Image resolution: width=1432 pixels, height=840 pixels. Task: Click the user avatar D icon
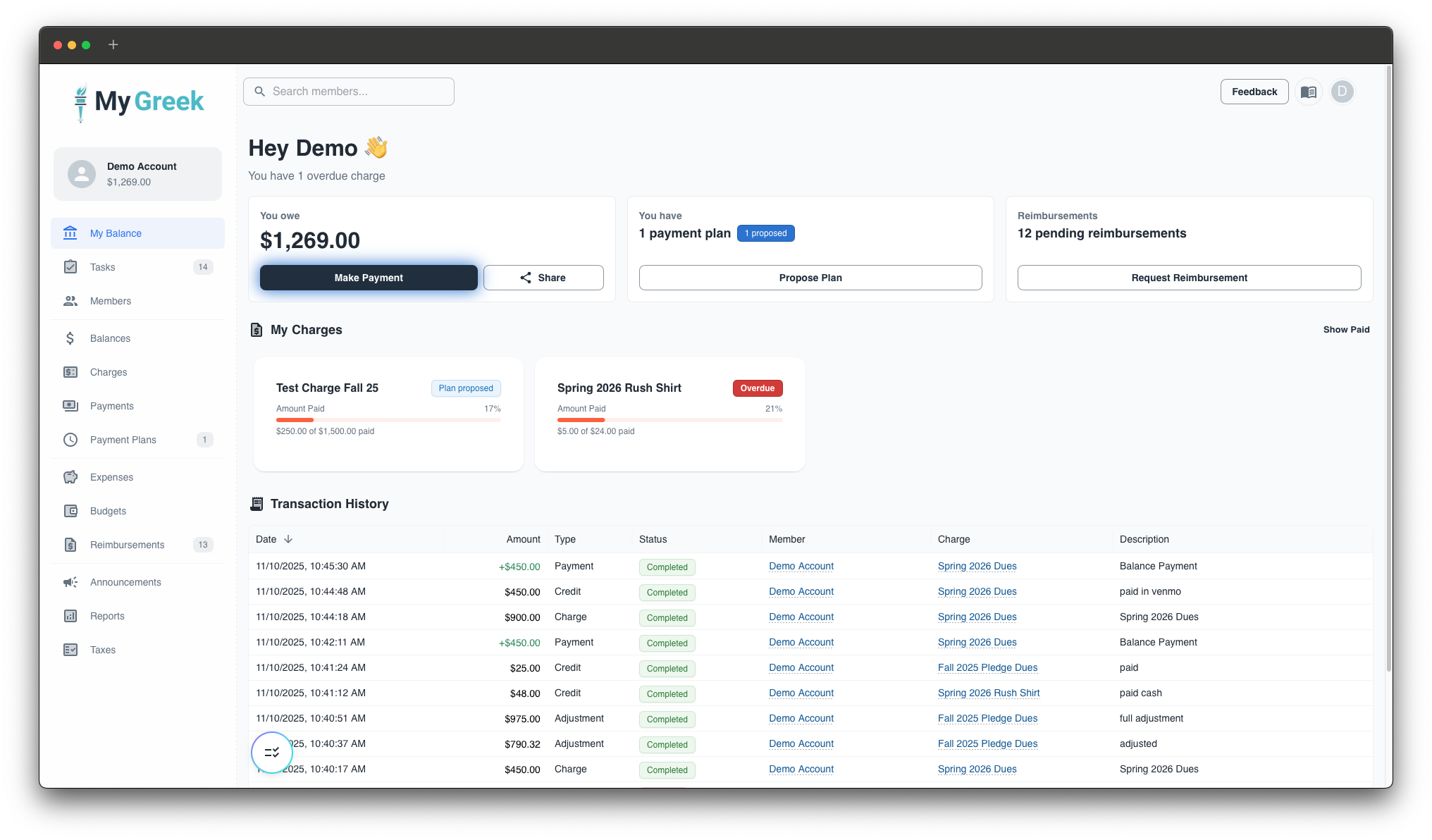coord(1342,92)
